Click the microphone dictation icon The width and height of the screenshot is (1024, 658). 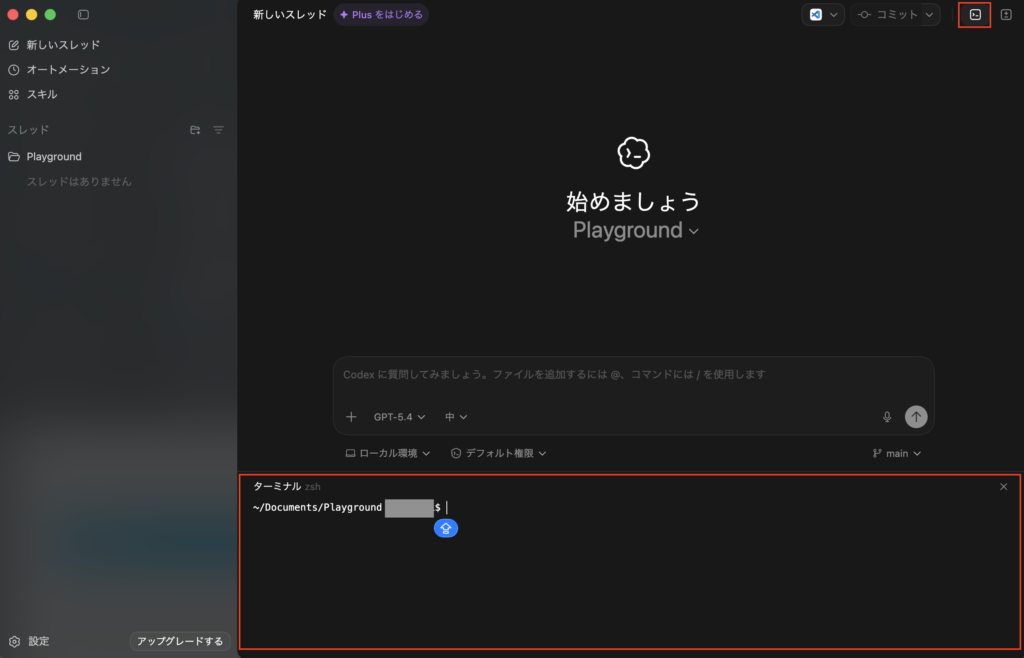coord(887,417)
